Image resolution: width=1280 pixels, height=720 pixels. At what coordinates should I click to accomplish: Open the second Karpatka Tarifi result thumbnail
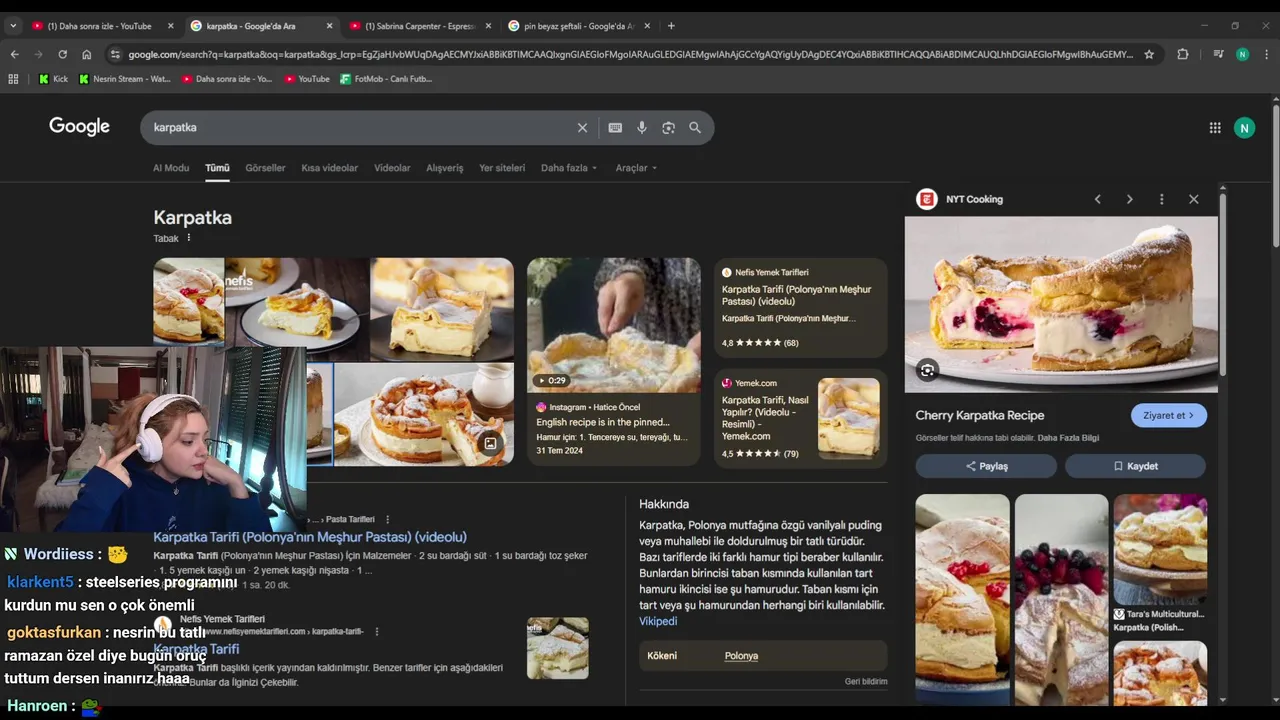point(558,648)
